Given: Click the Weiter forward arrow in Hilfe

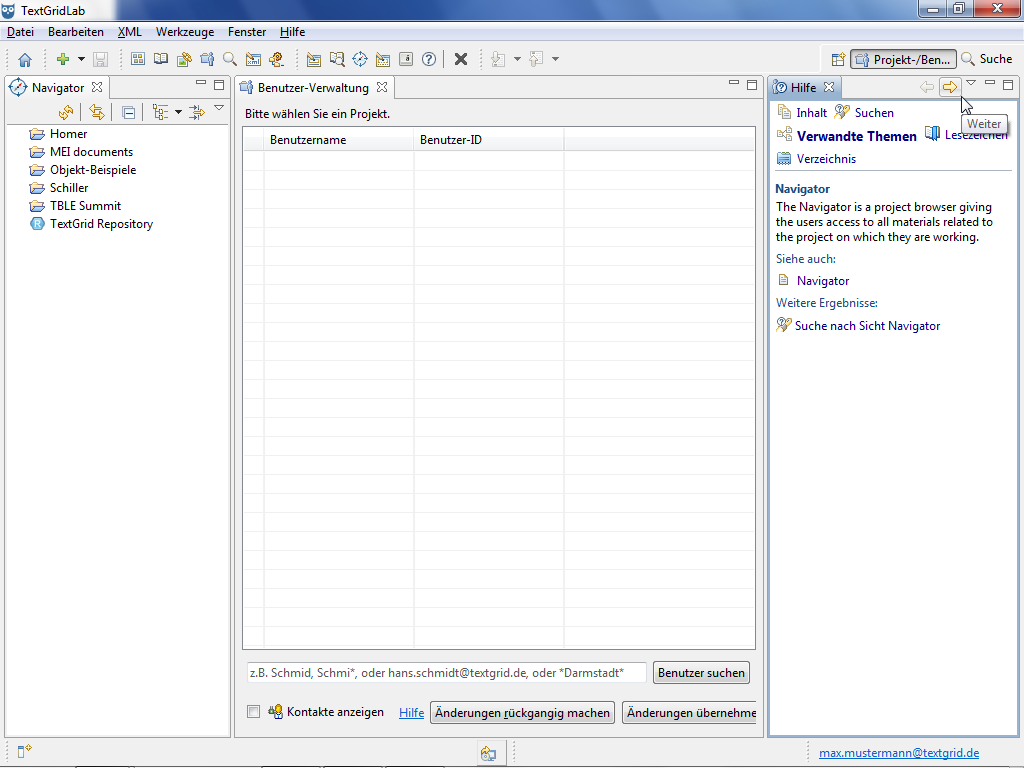Looking at the screenshot, I should (x=949, y=87).
